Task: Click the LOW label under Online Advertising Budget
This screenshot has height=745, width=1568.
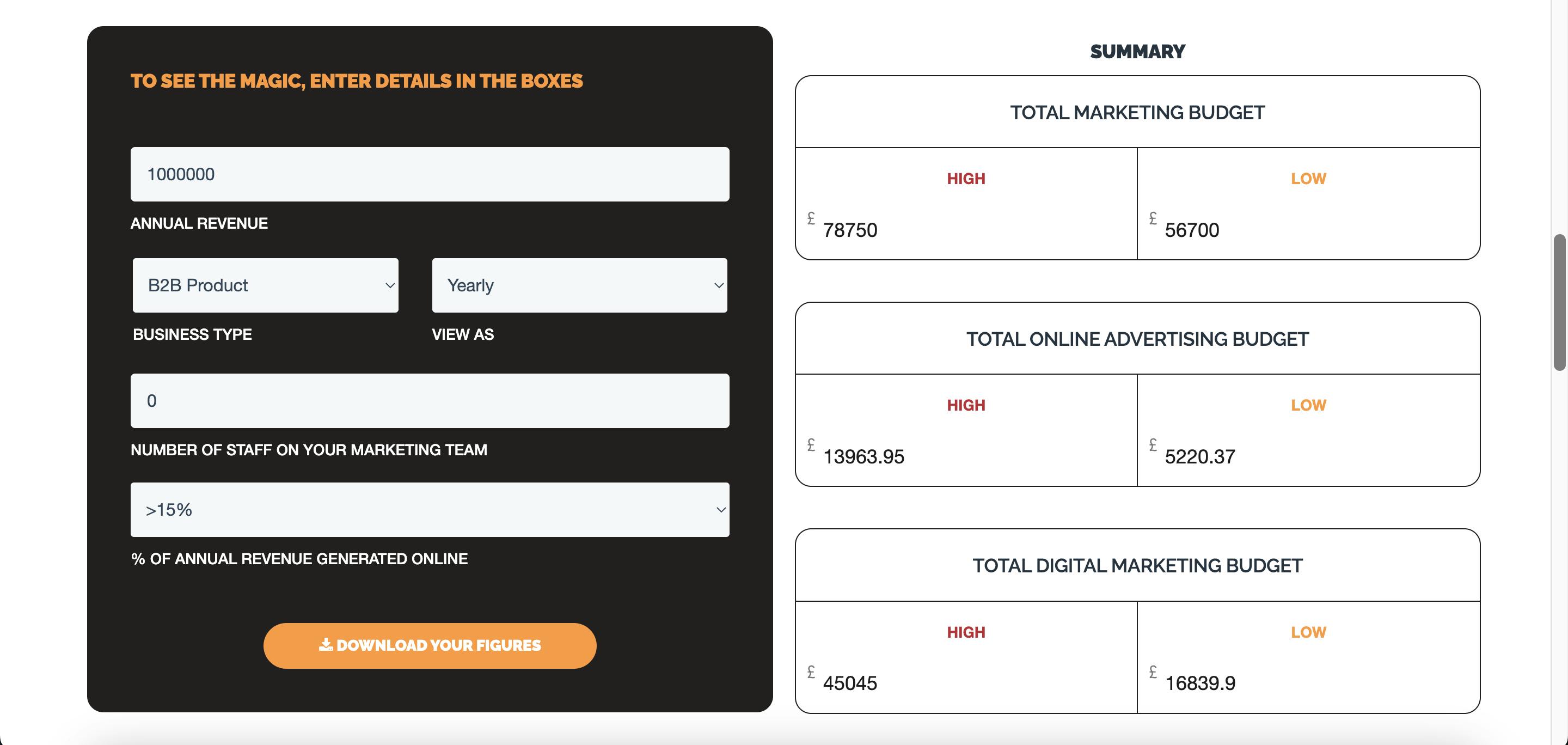Action: coord(1308,405)
